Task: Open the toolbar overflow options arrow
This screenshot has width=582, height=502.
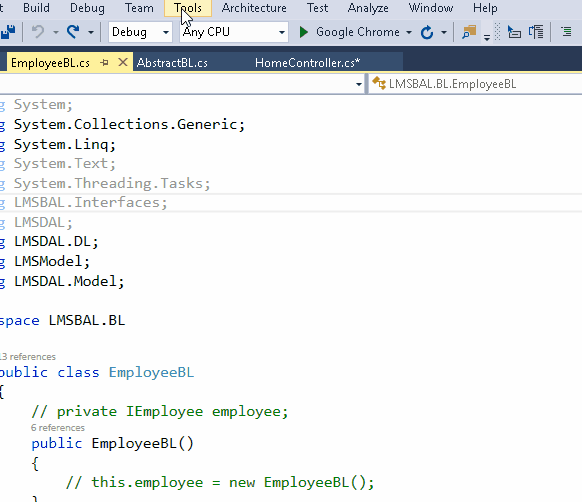Action: click(487, 37)
